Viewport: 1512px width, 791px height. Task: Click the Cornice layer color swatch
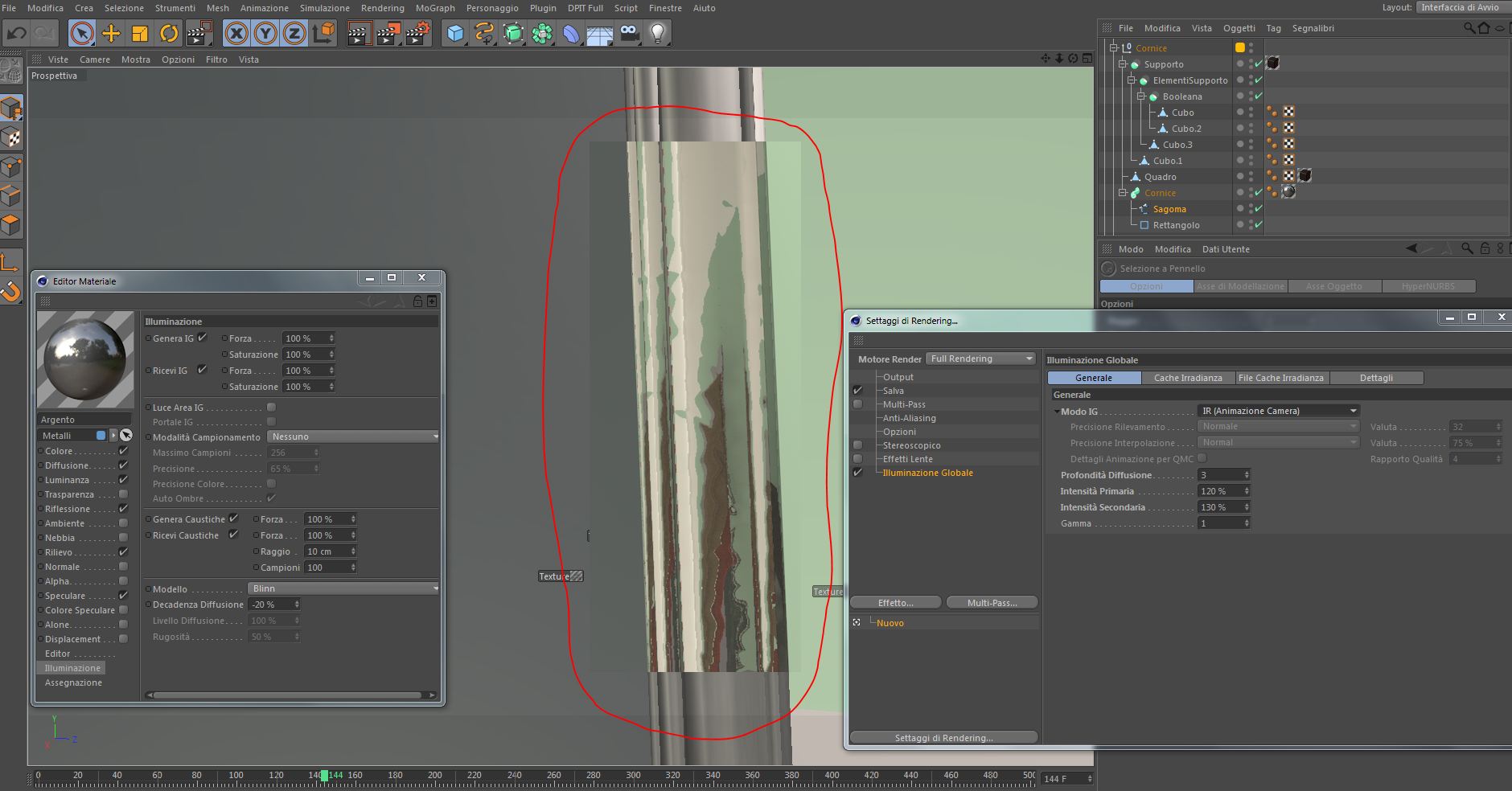tap(1240, 48)
